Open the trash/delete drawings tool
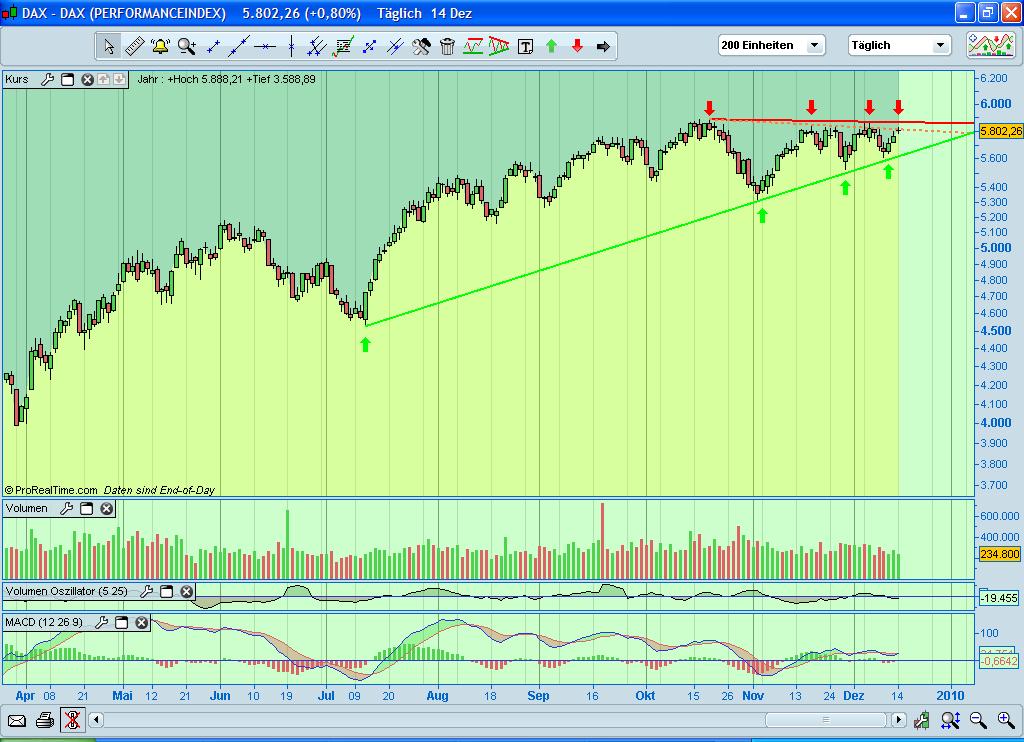 click(x=446, y=46)
